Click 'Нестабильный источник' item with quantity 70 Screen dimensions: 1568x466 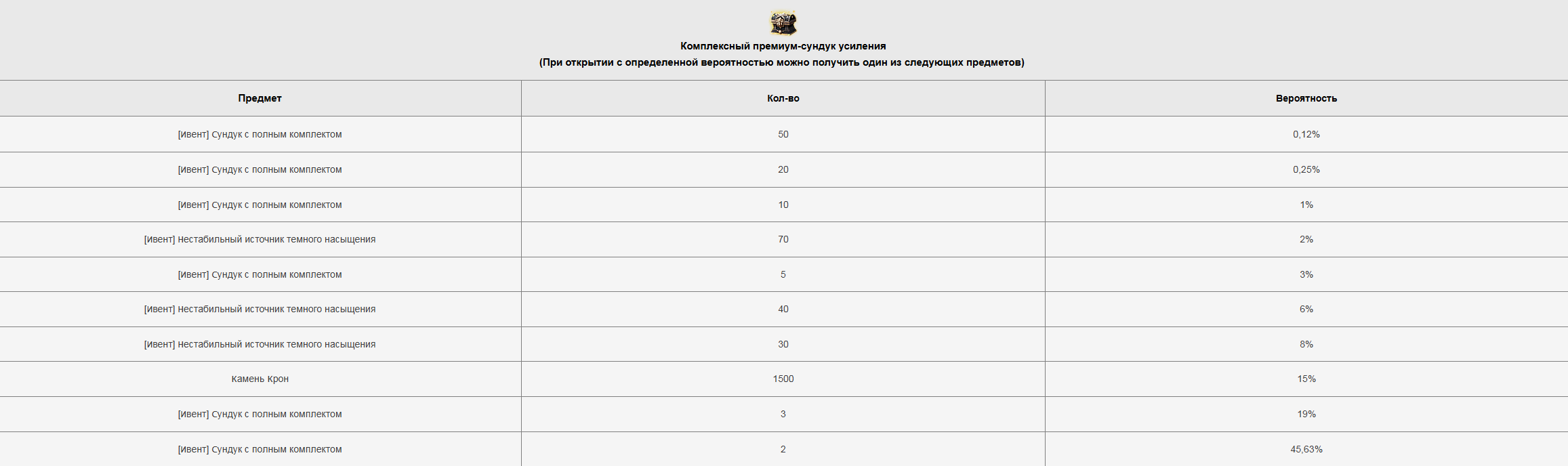pos(260,239)
